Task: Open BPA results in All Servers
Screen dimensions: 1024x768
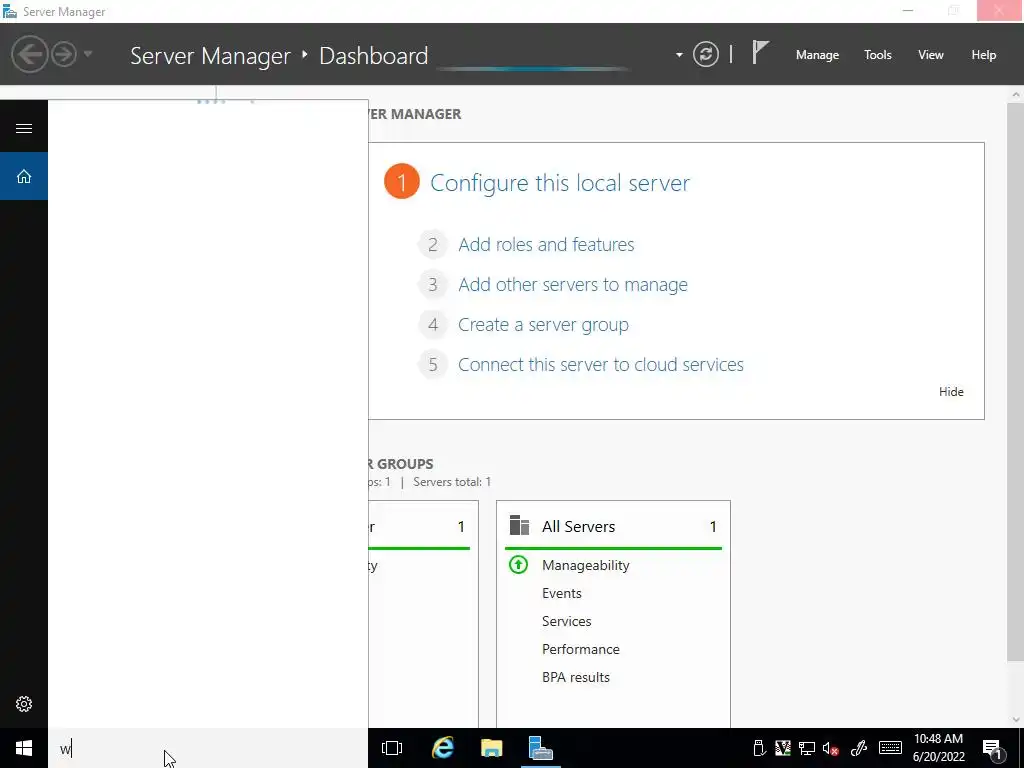Action: (575, 678)
